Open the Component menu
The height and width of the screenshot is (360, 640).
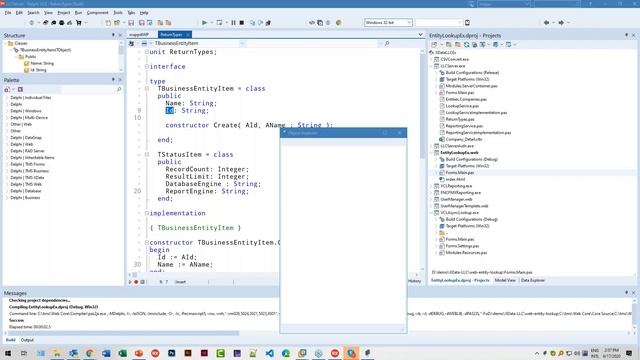pyautogui.click(x=98, y=13)
